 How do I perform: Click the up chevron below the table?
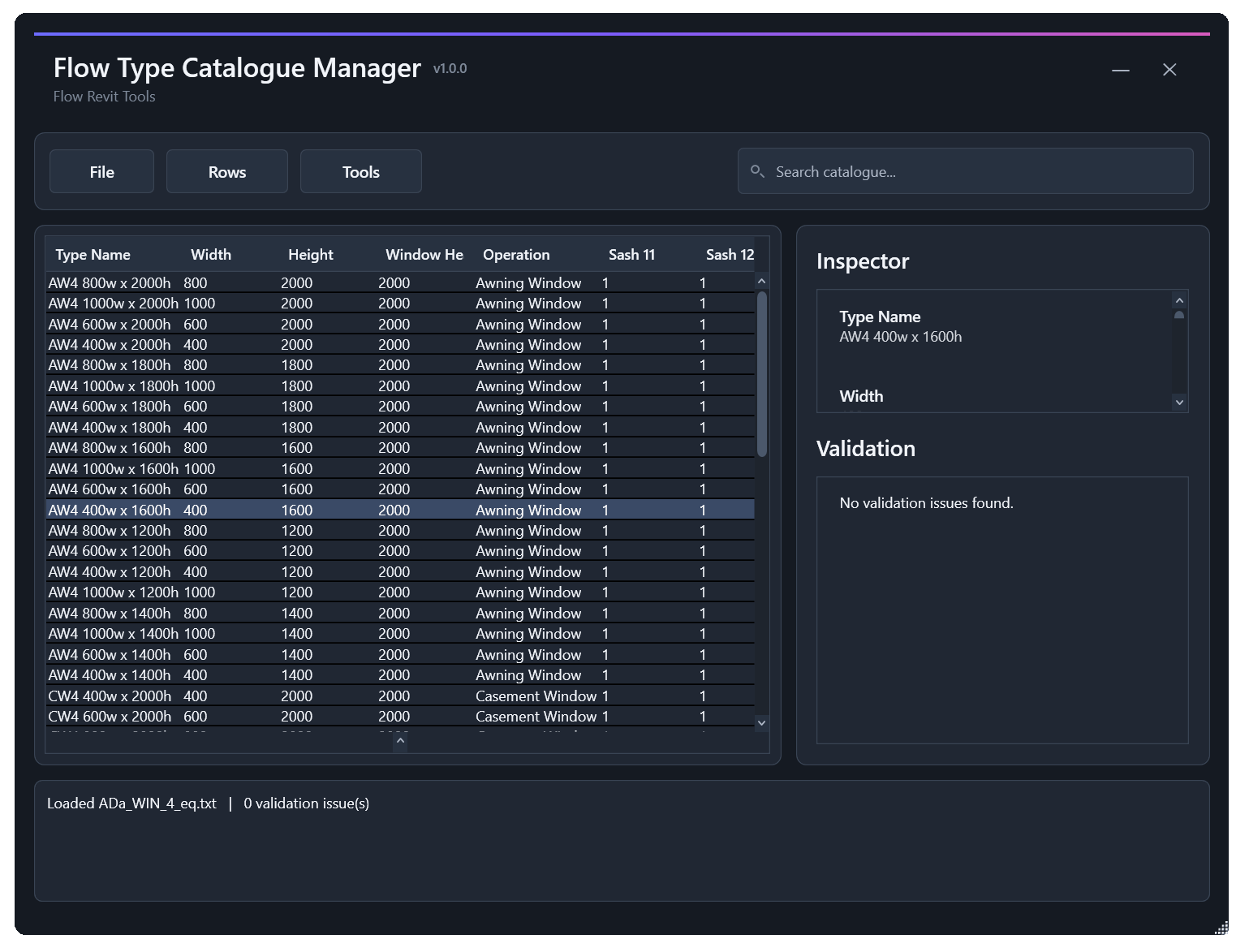click(400, 741)
